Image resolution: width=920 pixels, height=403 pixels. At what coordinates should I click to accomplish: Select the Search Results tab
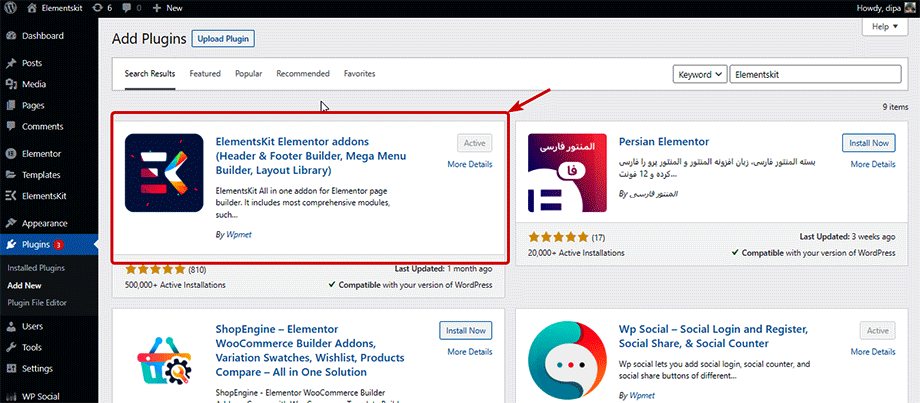click(150, 74)
